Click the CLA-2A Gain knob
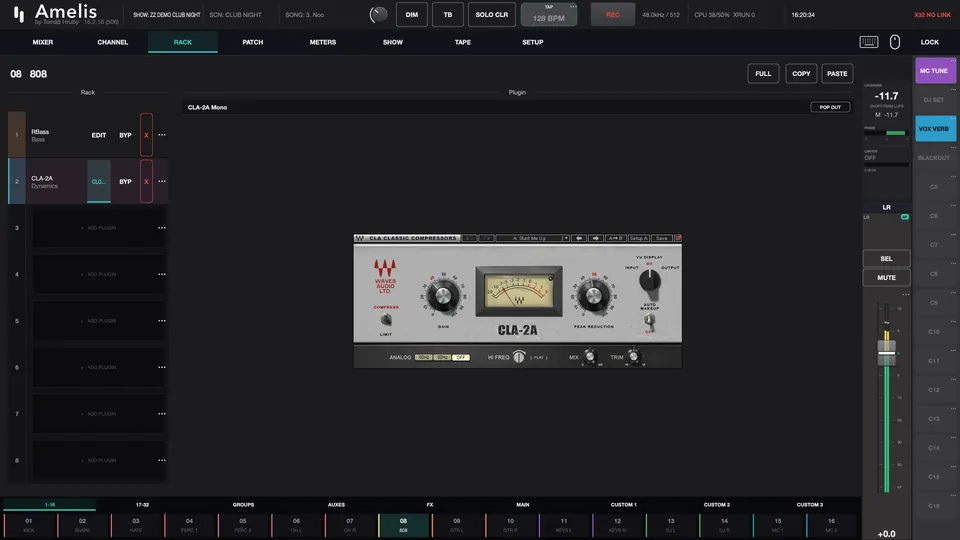 [443, 296]
